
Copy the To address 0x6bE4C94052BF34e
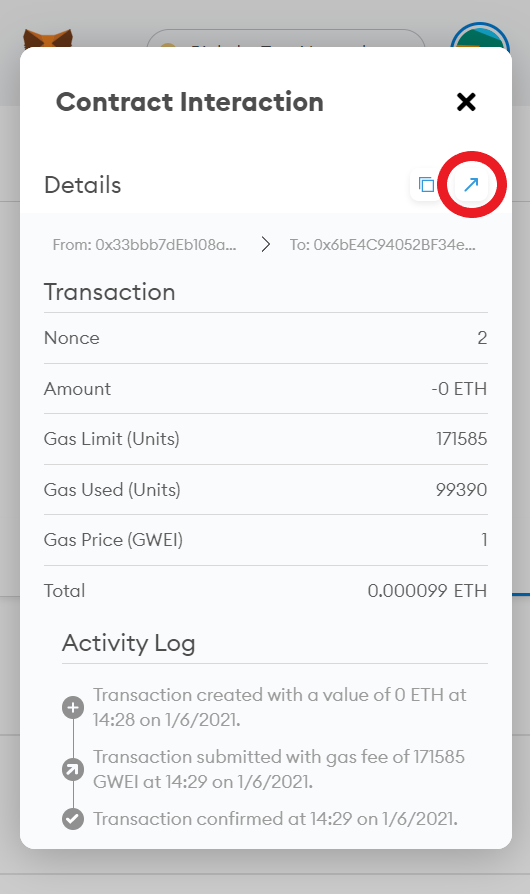tap(382, 245)
